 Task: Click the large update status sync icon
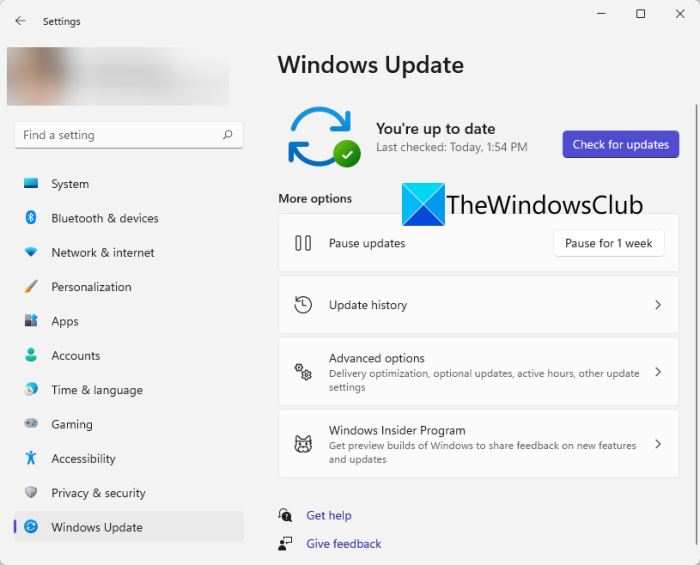[325, 137]
